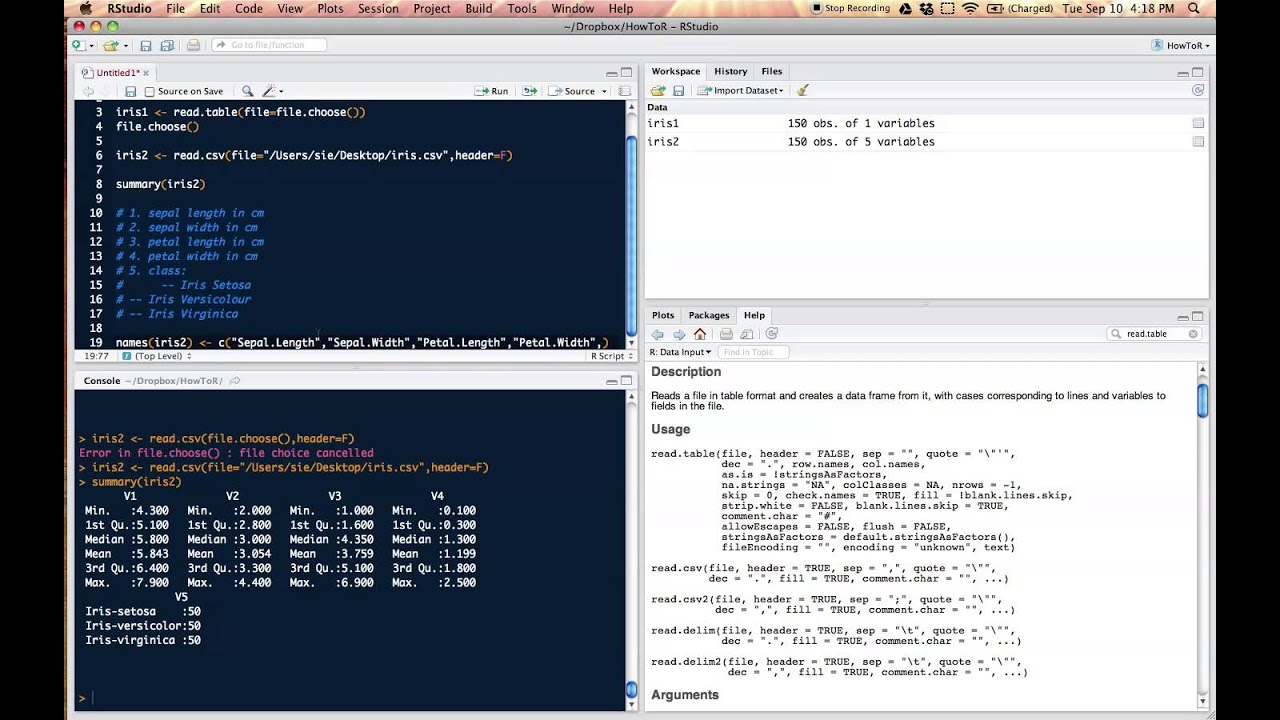Open the Plots menu in menu bar
This screenshot has height=720, width=1280.
tap(330, 8)
